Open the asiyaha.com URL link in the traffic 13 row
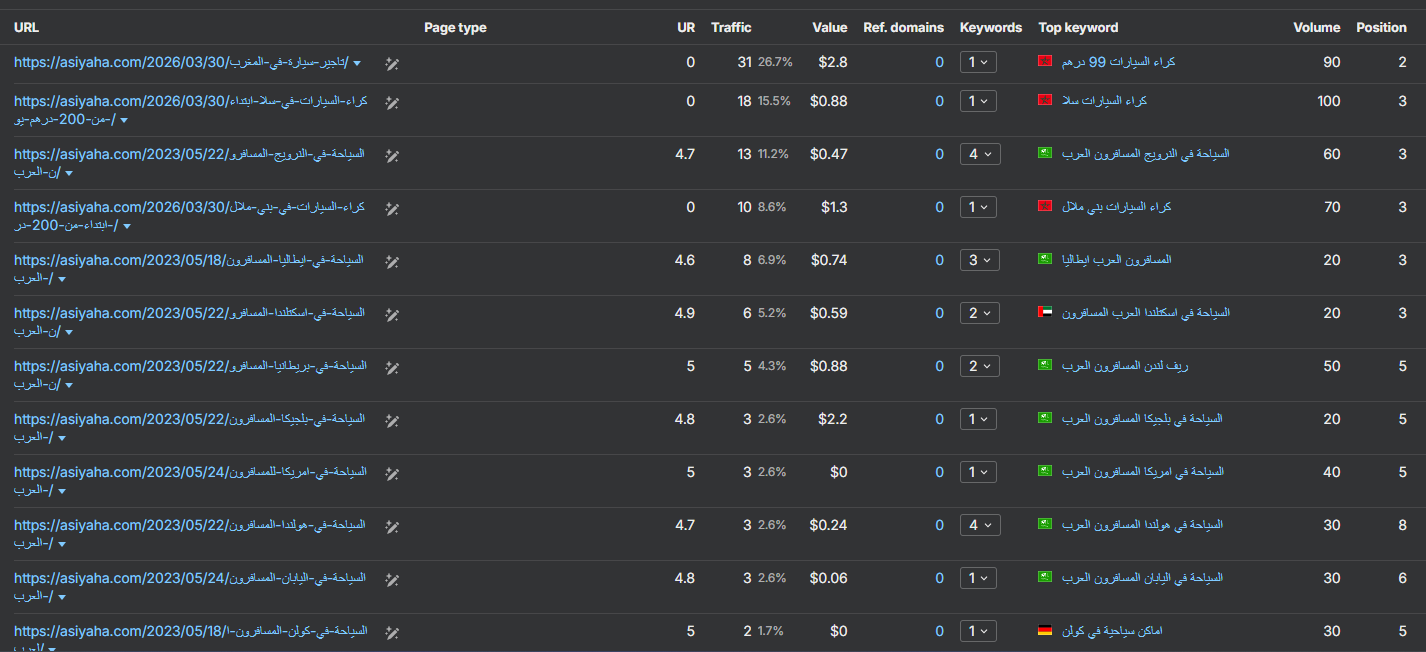 (x=189, y=163)
